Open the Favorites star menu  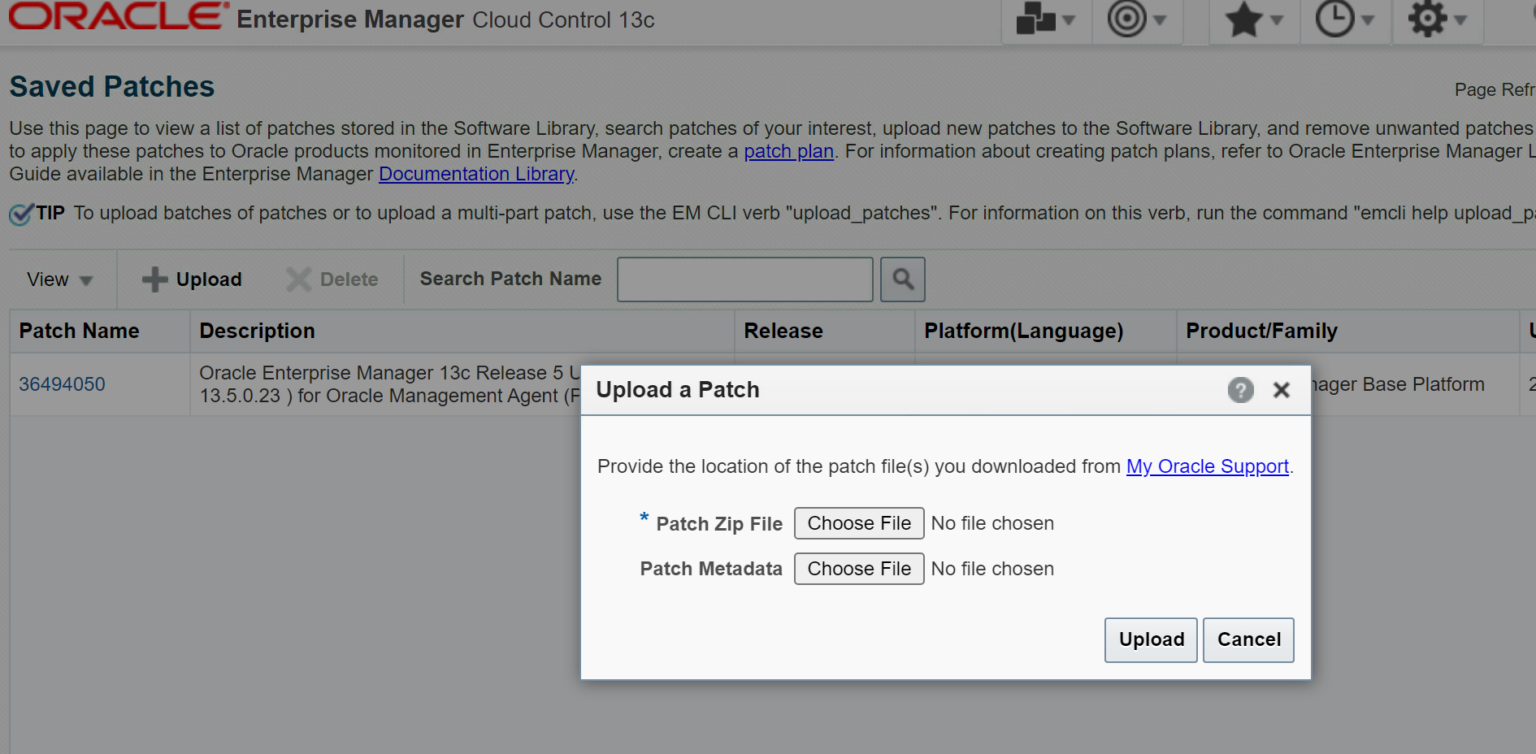point(1254,20)
